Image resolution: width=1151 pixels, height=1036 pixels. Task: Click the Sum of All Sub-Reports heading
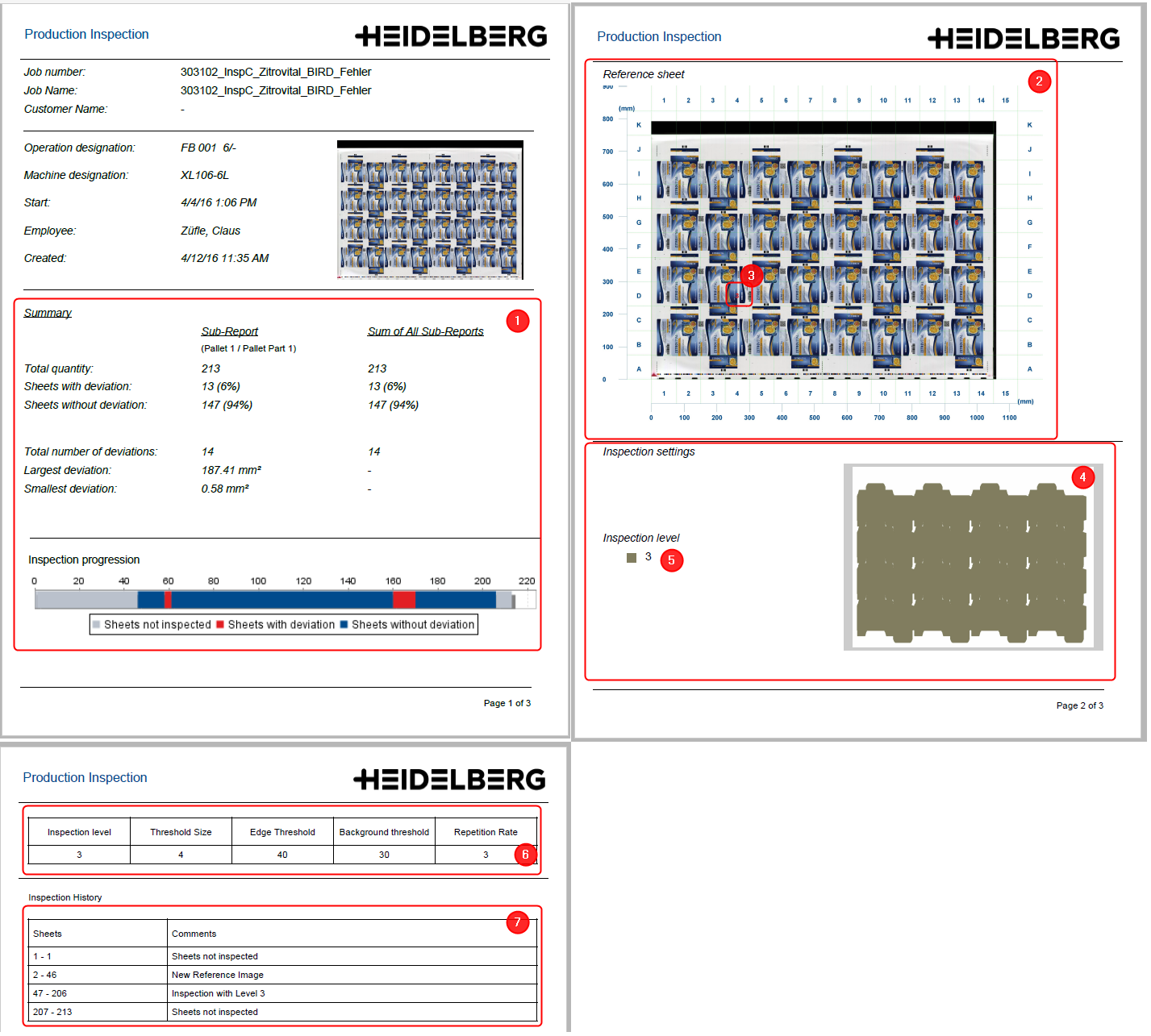pos(425,331)
